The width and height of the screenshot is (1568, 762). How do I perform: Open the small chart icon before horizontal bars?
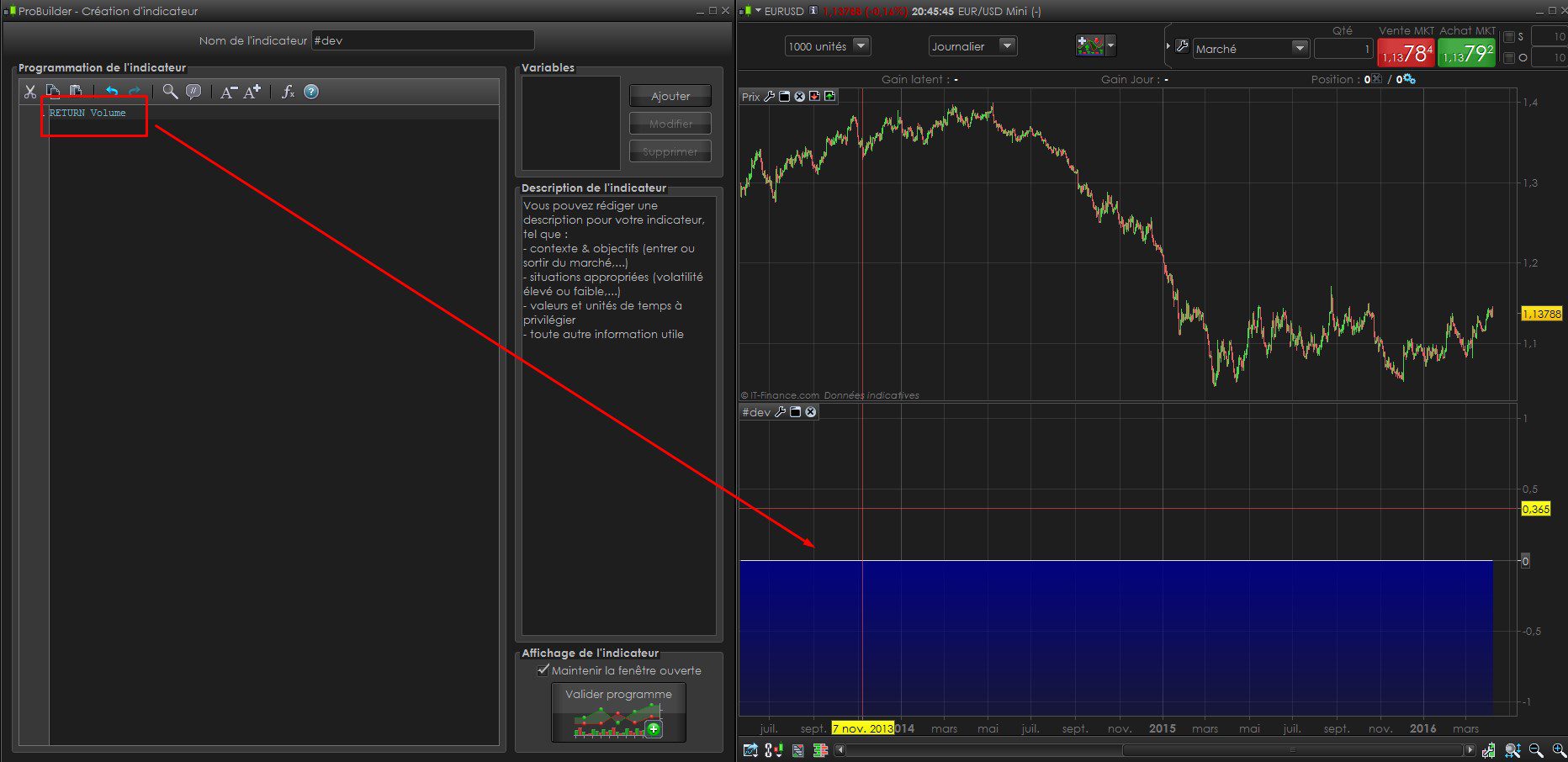[x=798, y=750]
